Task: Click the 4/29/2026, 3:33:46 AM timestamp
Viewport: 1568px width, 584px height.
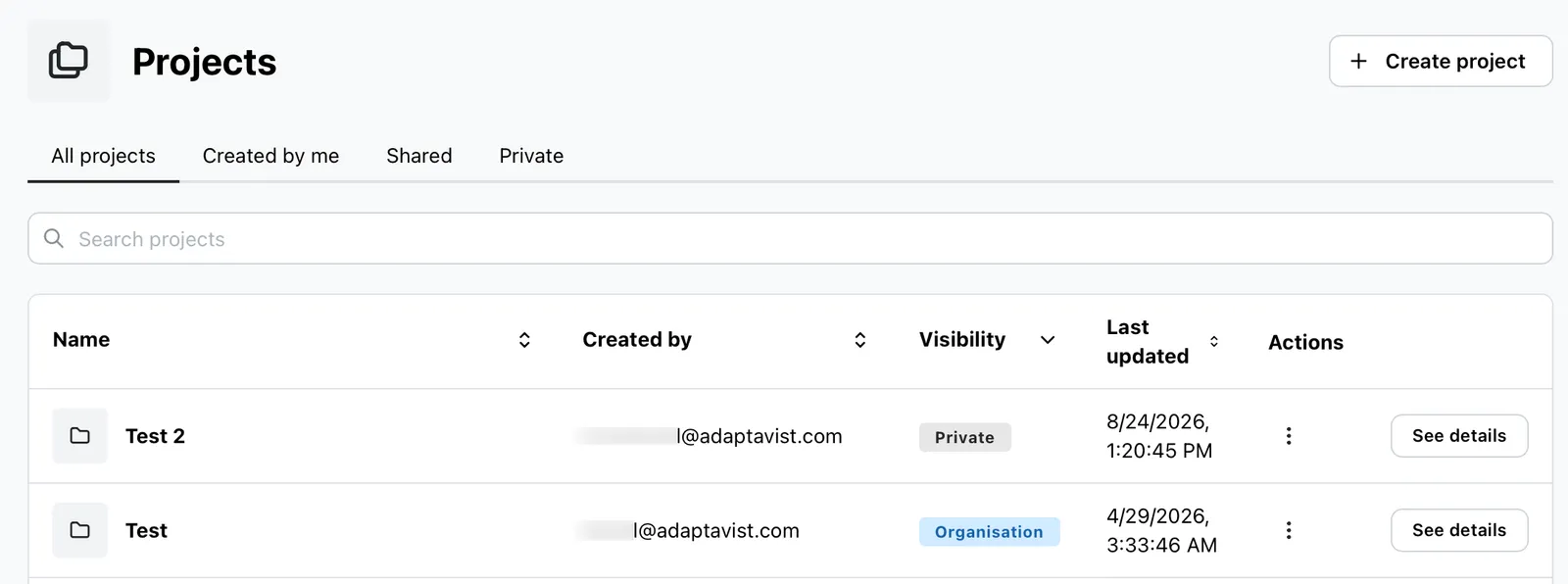Action: coord(1161,530)
